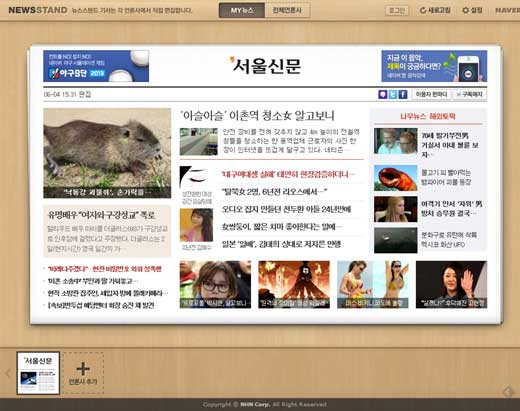The height and width of the screenshot is (411, 520).
Task: Open first red bulleted headline in lower-left list
Action: point(104,269)
